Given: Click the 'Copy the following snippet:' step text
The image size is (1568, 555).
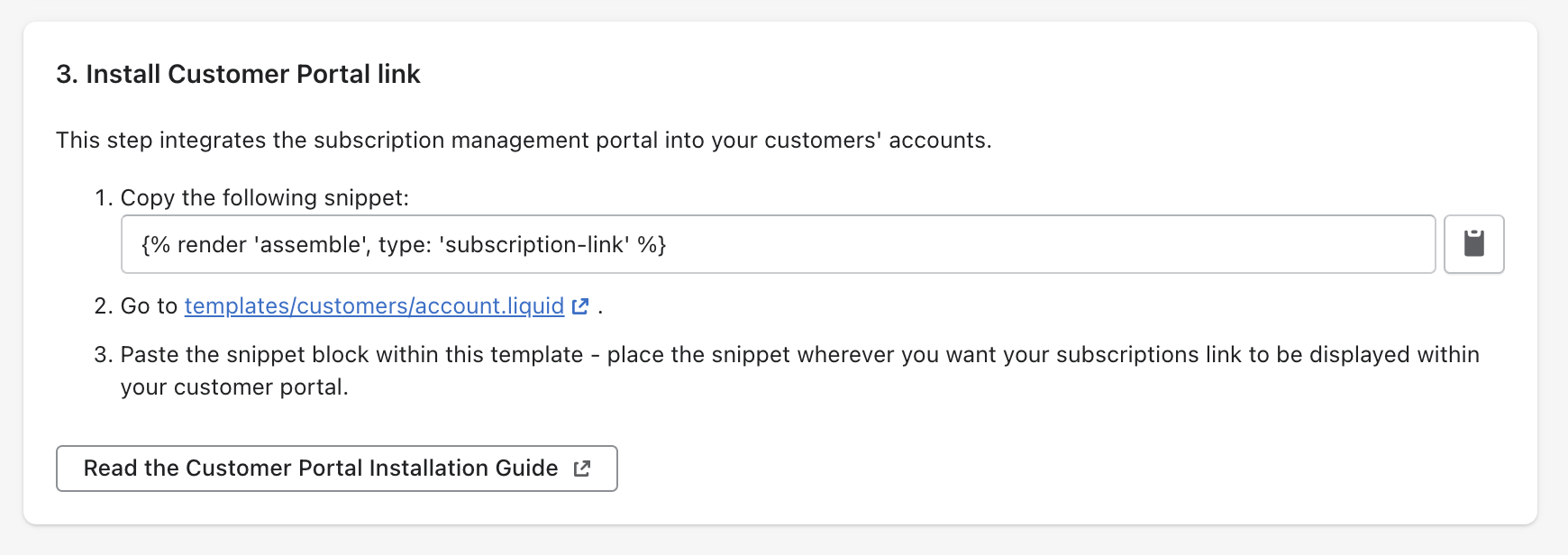Looking at the screenshot, I should point(264,198).
